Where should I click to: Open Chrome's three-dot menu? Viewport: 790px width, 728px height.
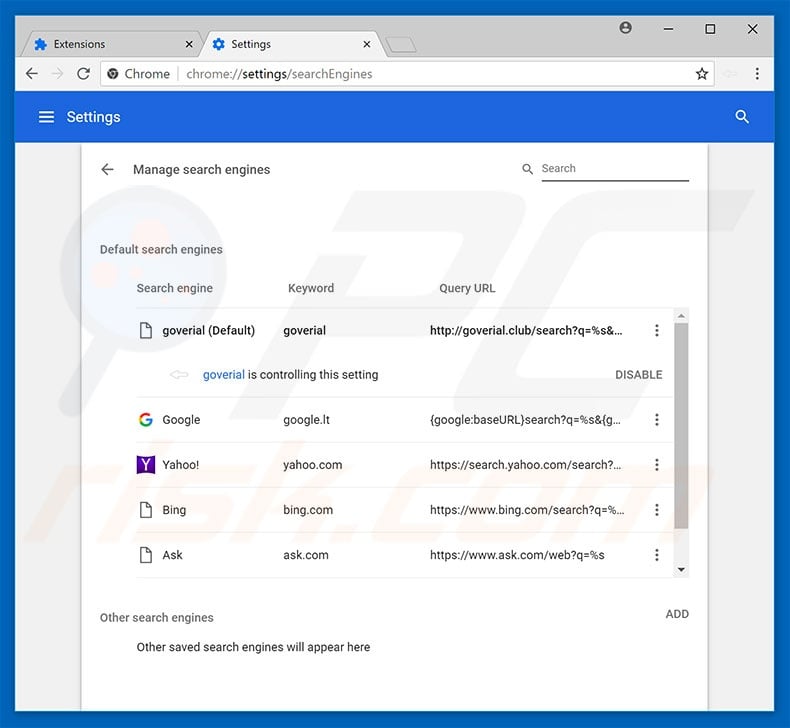pos(757,74)
